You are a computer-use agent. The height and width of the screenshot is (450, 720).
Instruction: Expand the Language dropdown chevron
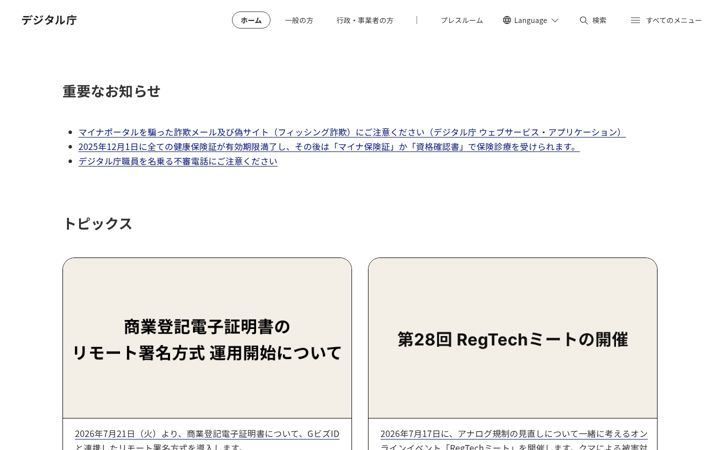(555, 21)
